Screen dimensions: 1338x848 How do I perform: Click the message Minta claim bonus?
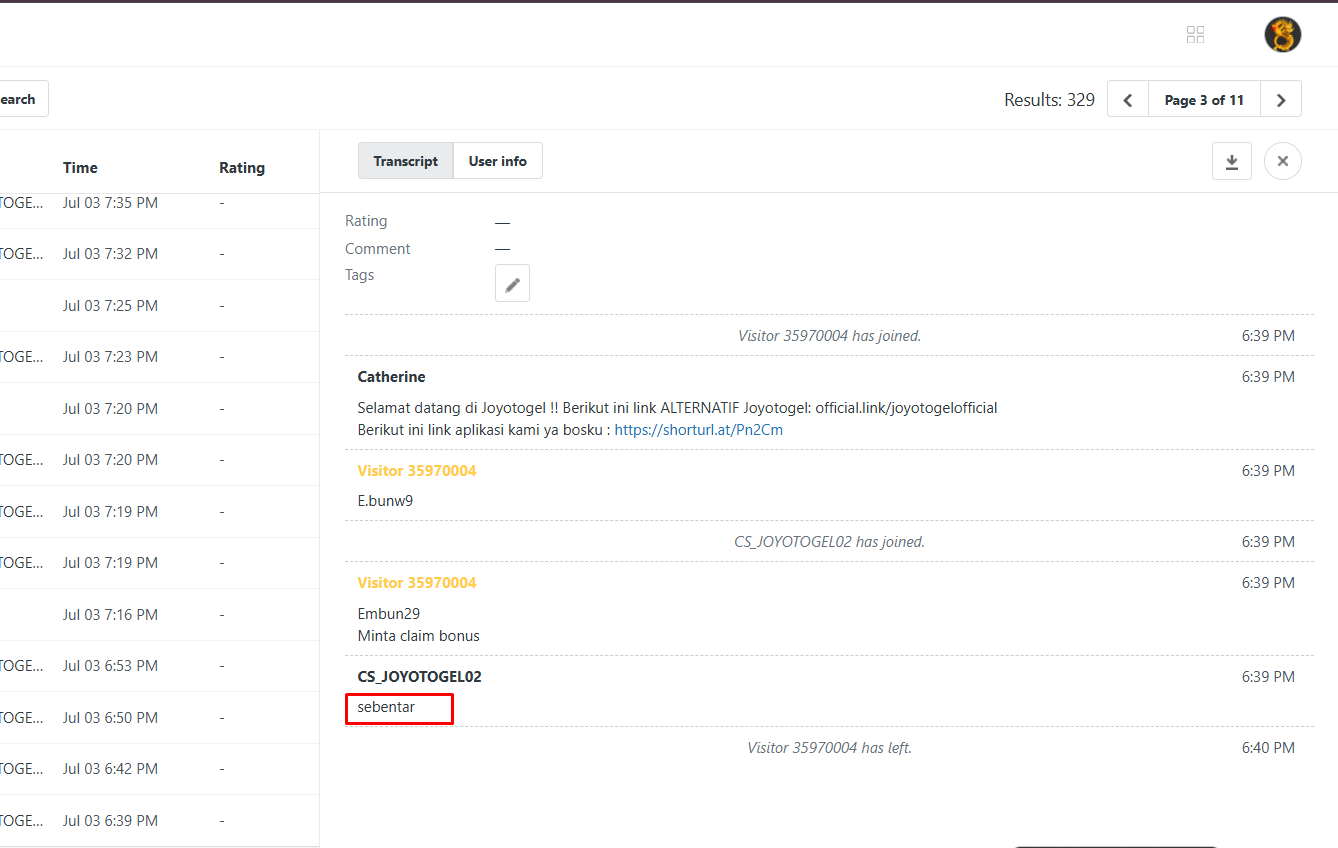click(x=419, y=636)
